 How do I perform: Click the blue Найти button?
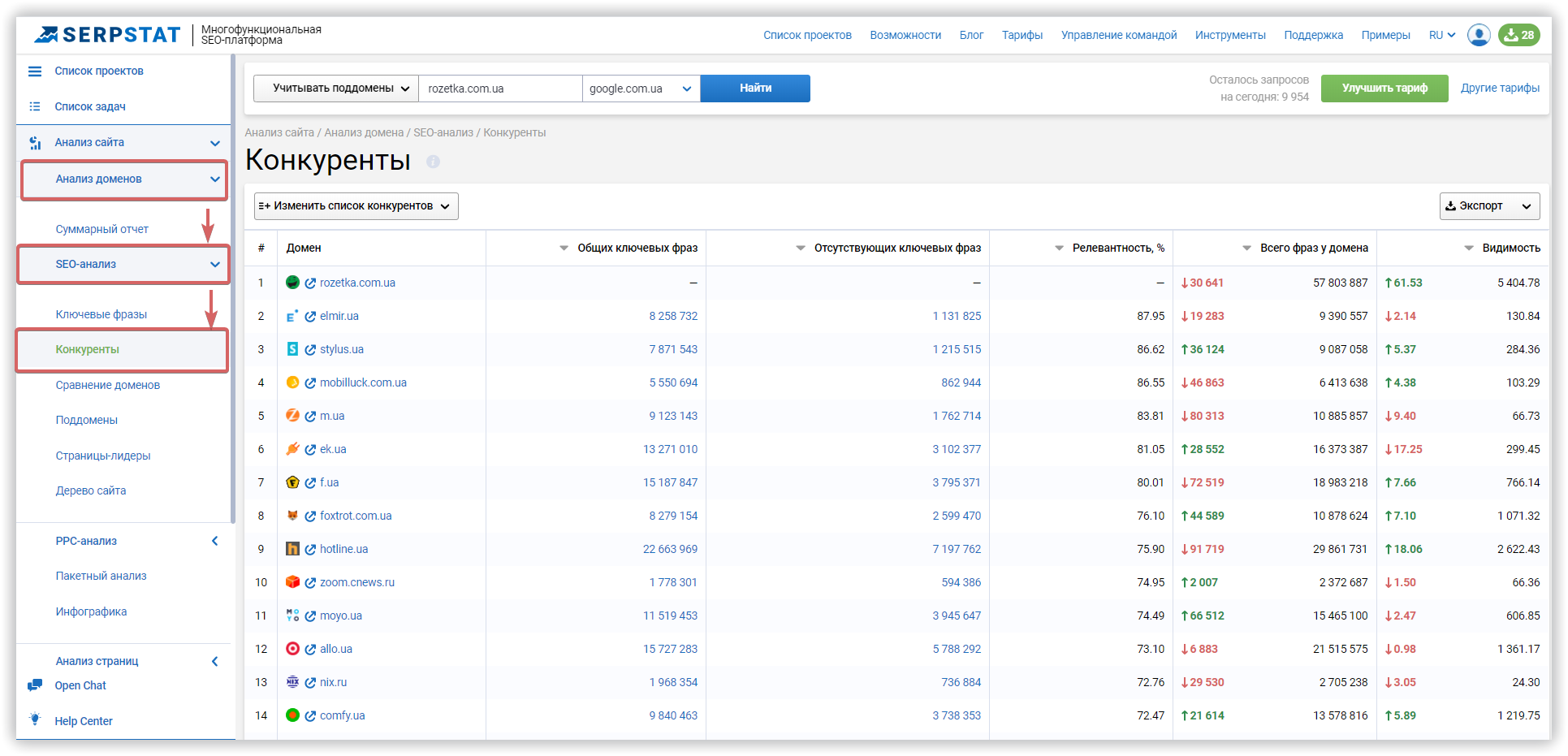(755, 89)
